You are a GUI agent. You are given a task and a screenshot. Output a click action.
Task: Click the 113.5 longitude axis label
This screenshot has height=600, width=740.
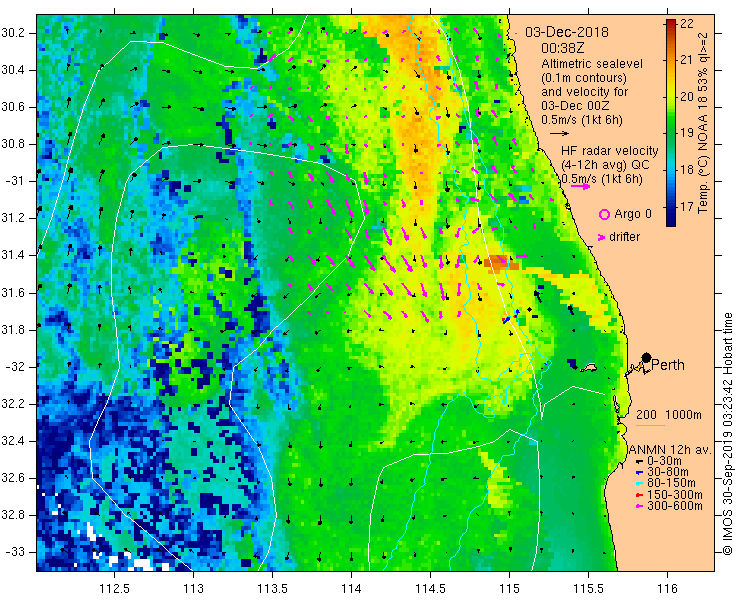tap(272, 589)
